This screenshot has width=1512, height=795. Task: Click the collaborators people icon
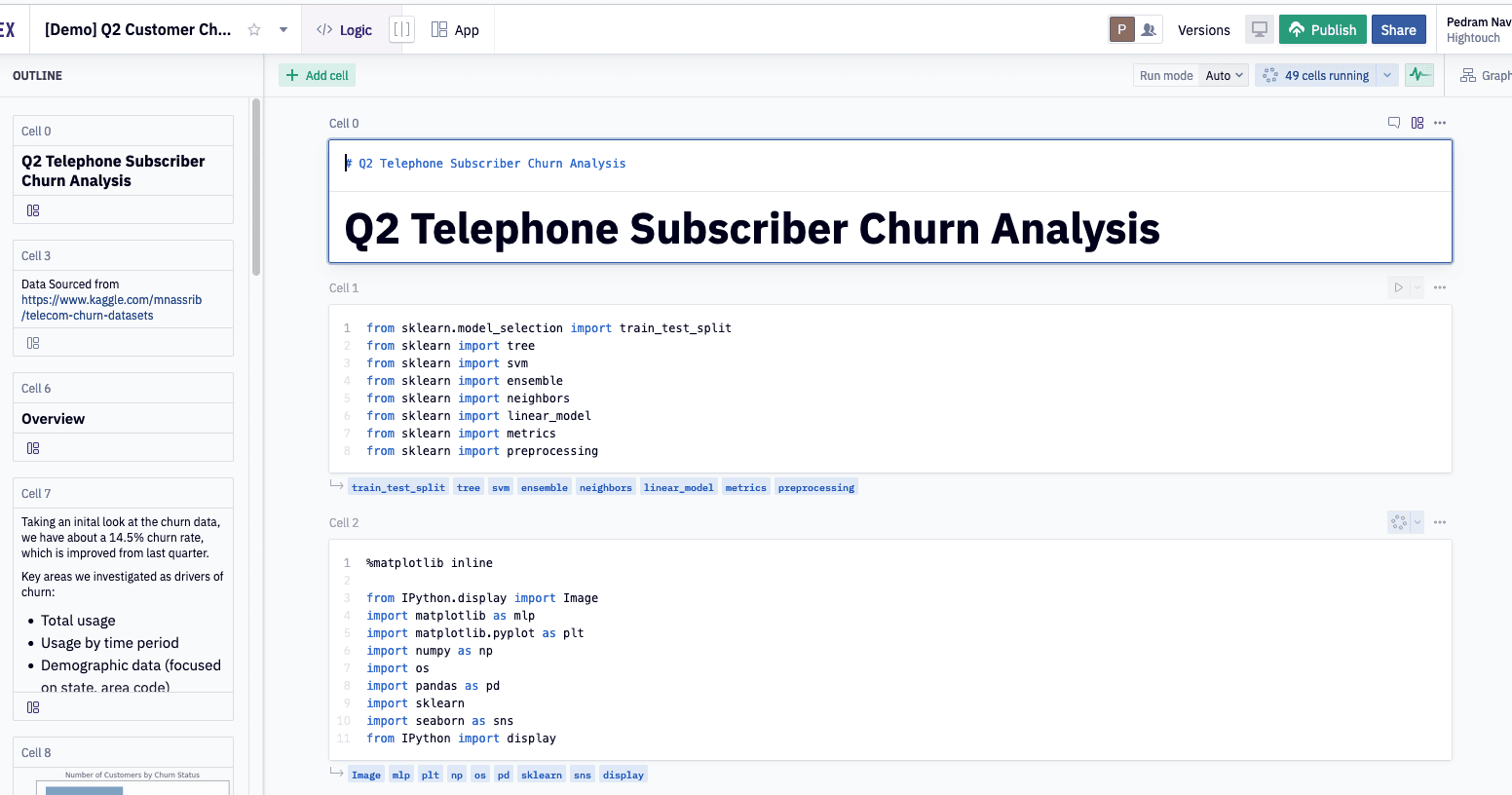(1149, 30)
